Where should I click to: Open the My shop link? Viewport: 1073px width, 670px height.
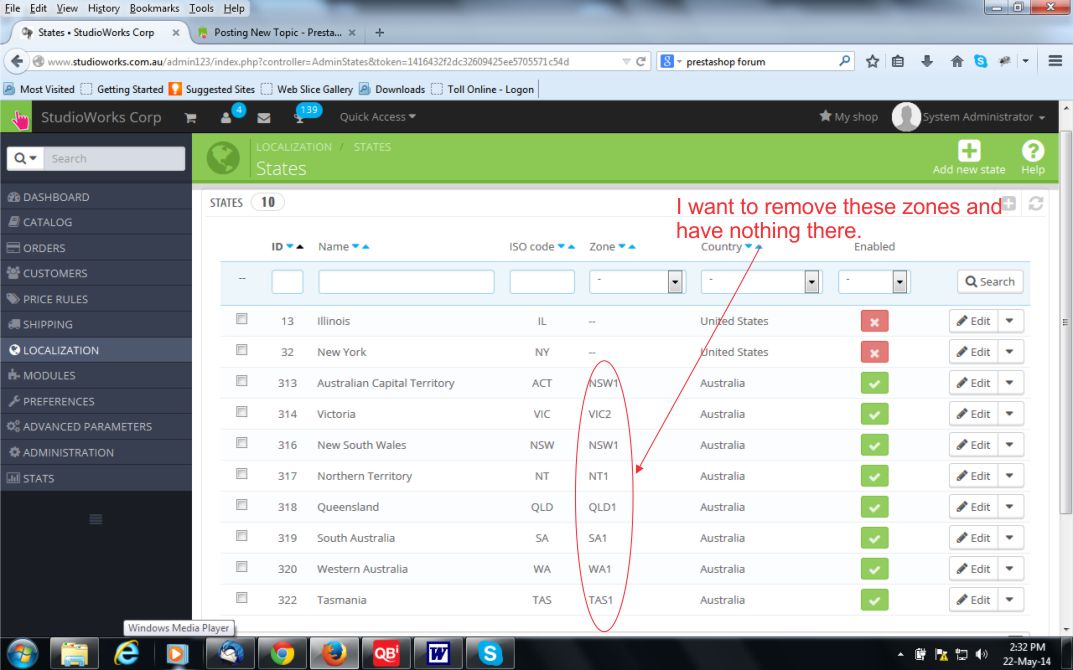(x=849, y=116)
